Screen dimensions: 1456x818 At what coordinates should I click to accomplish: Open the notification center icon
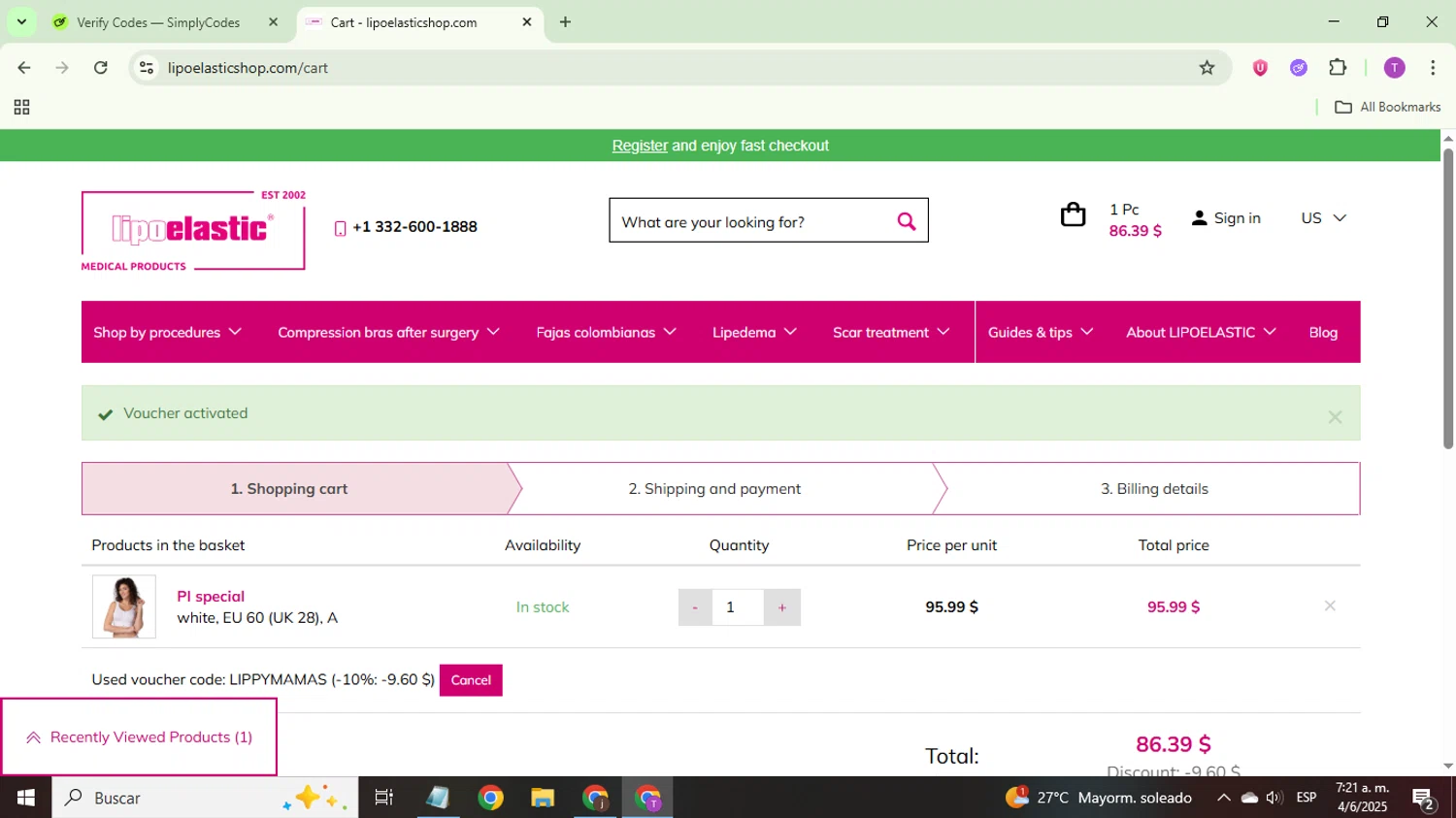pos(1424,799)
